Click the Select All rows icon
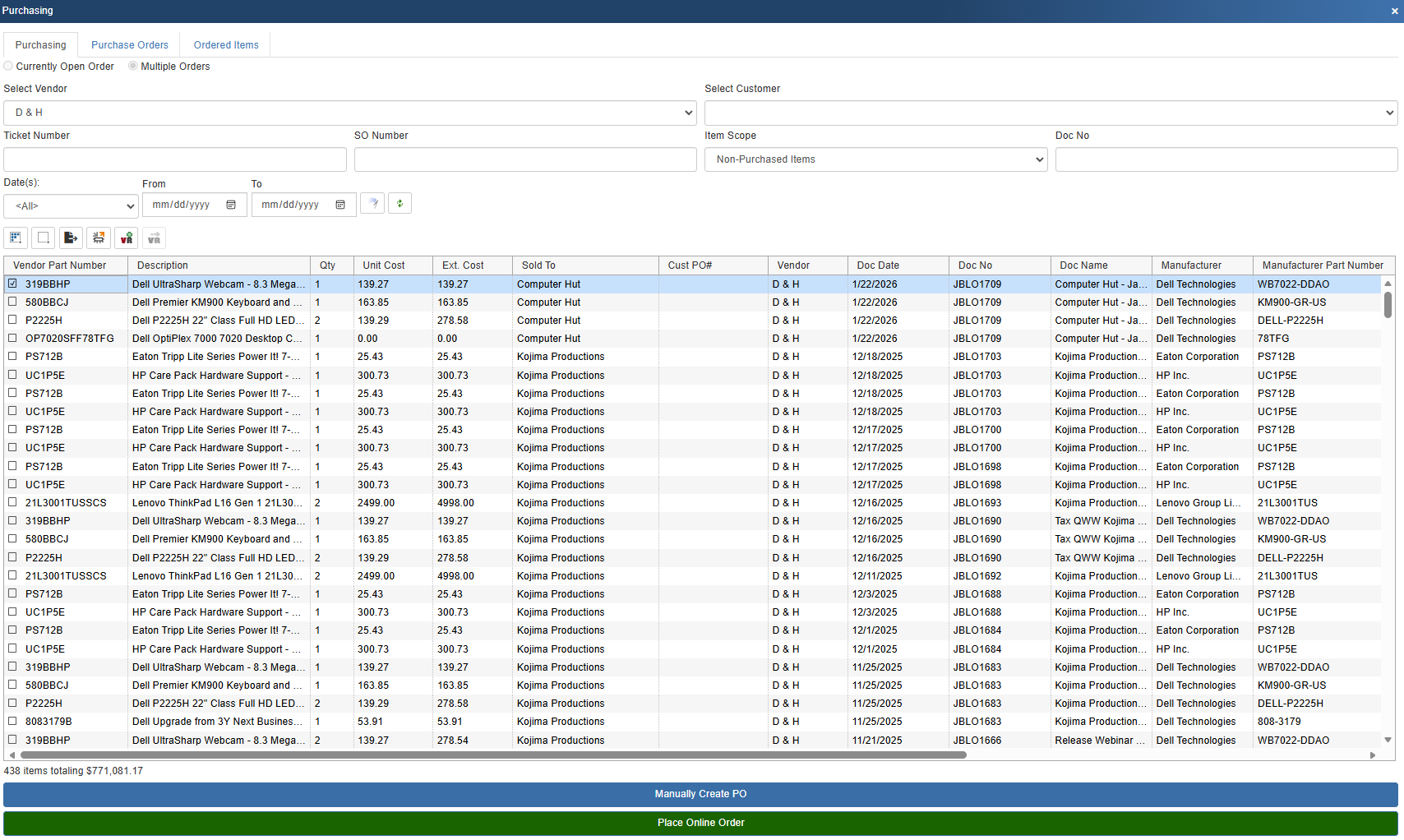 coord(16,238)
